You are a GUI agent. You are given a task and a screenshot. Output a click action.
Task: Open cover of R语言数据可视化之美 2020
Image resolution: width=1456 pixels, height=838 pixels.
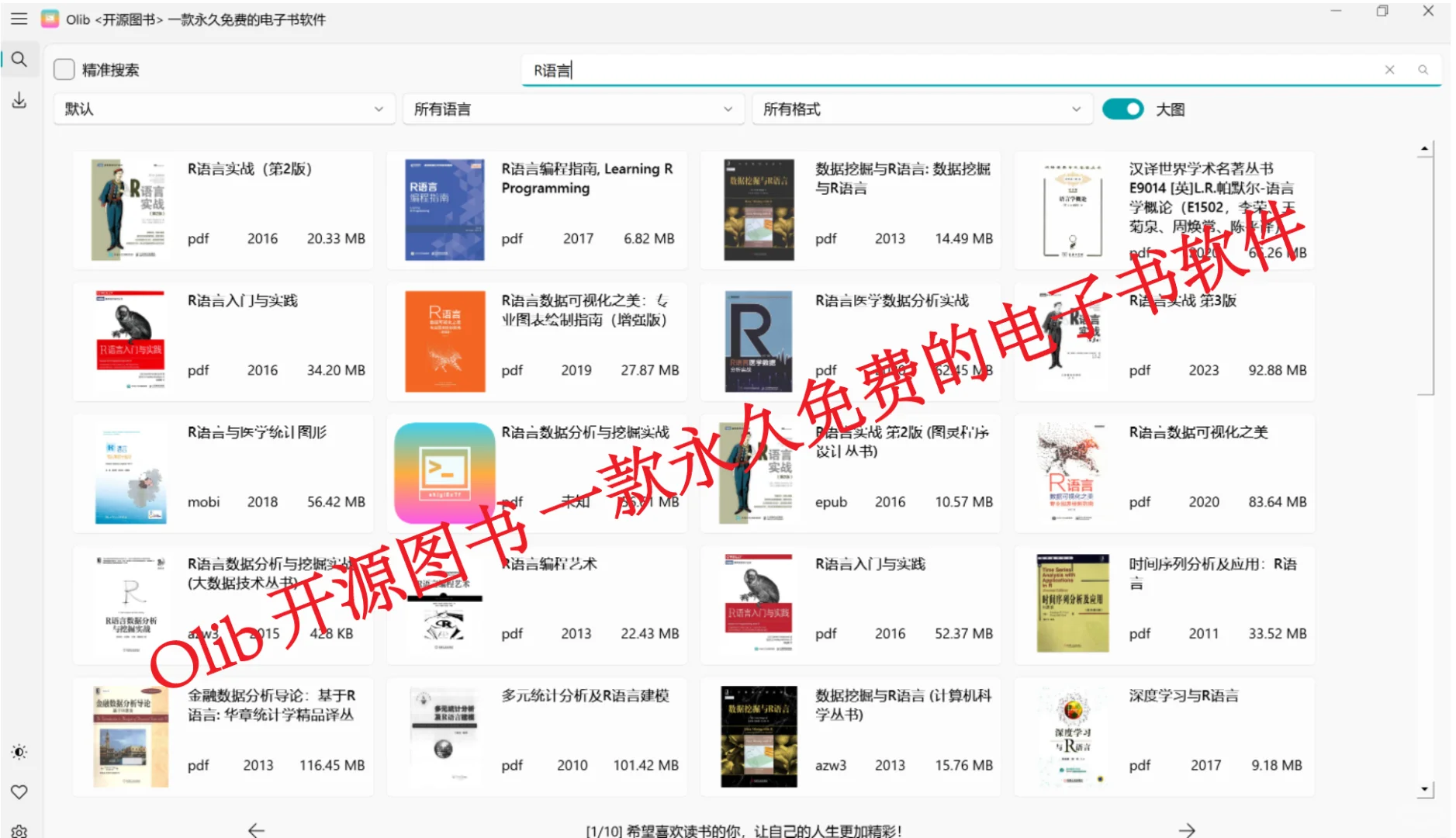(1073, 473)
